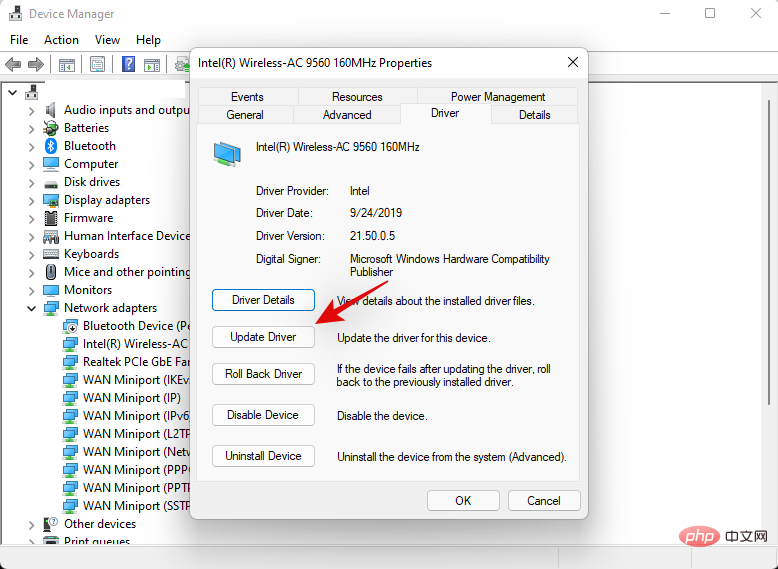Open the View menu
The height and width of the screenshot is (569, 778).
[107, 40]
